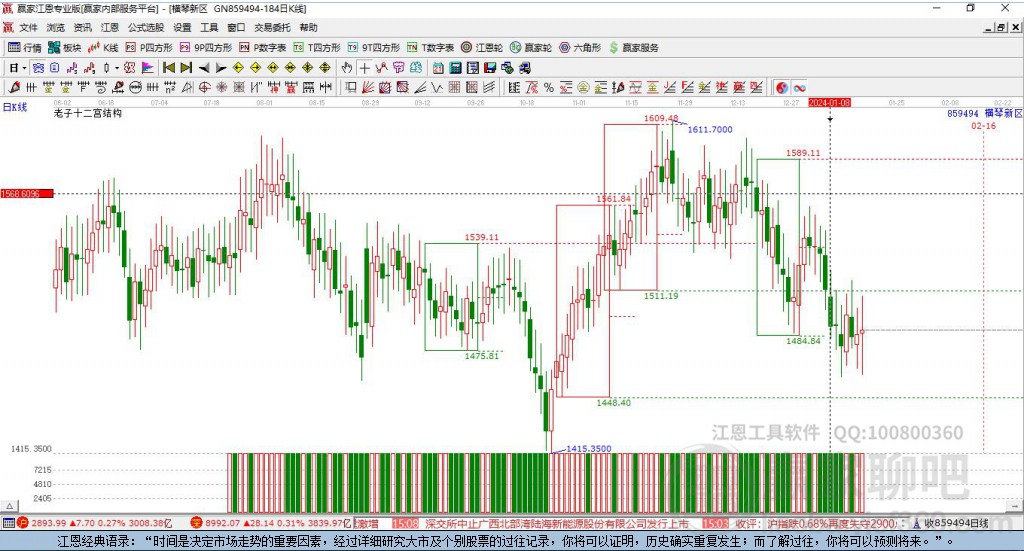Open the 板块 sector view
Viewport: 1024px width, 551px height.
64,48
